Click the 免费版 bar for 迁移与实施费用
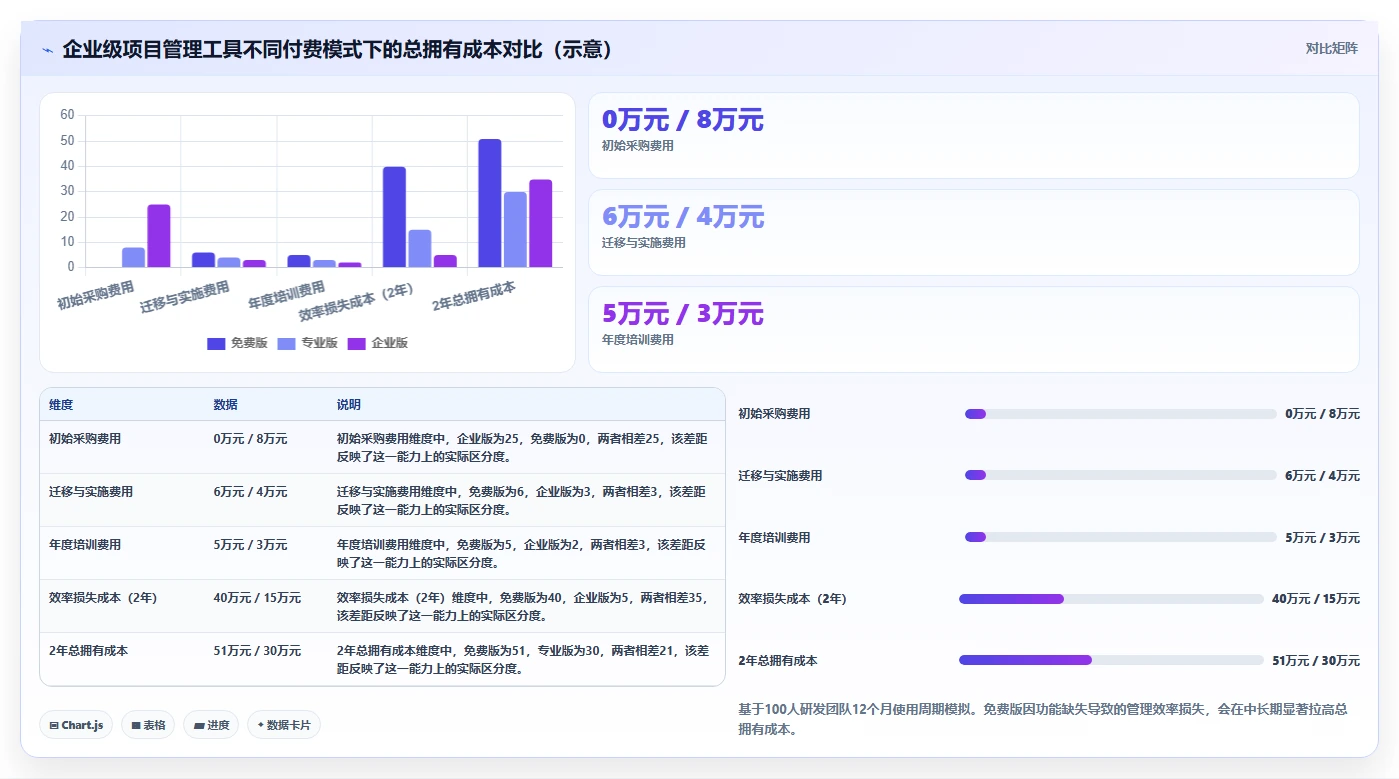 tap(204, 260)
